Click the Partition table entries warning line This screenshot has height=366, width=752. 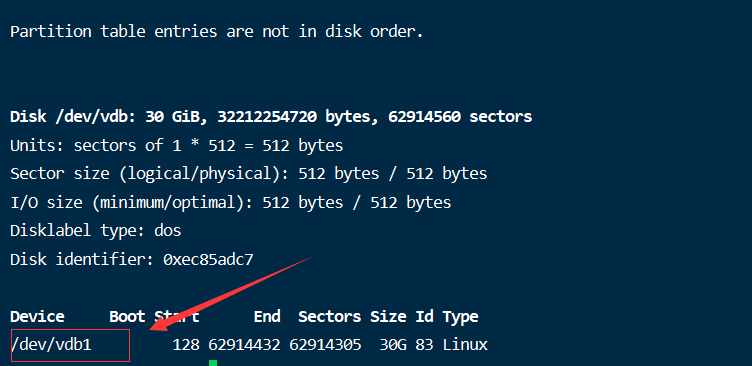(x=217, y=32)
